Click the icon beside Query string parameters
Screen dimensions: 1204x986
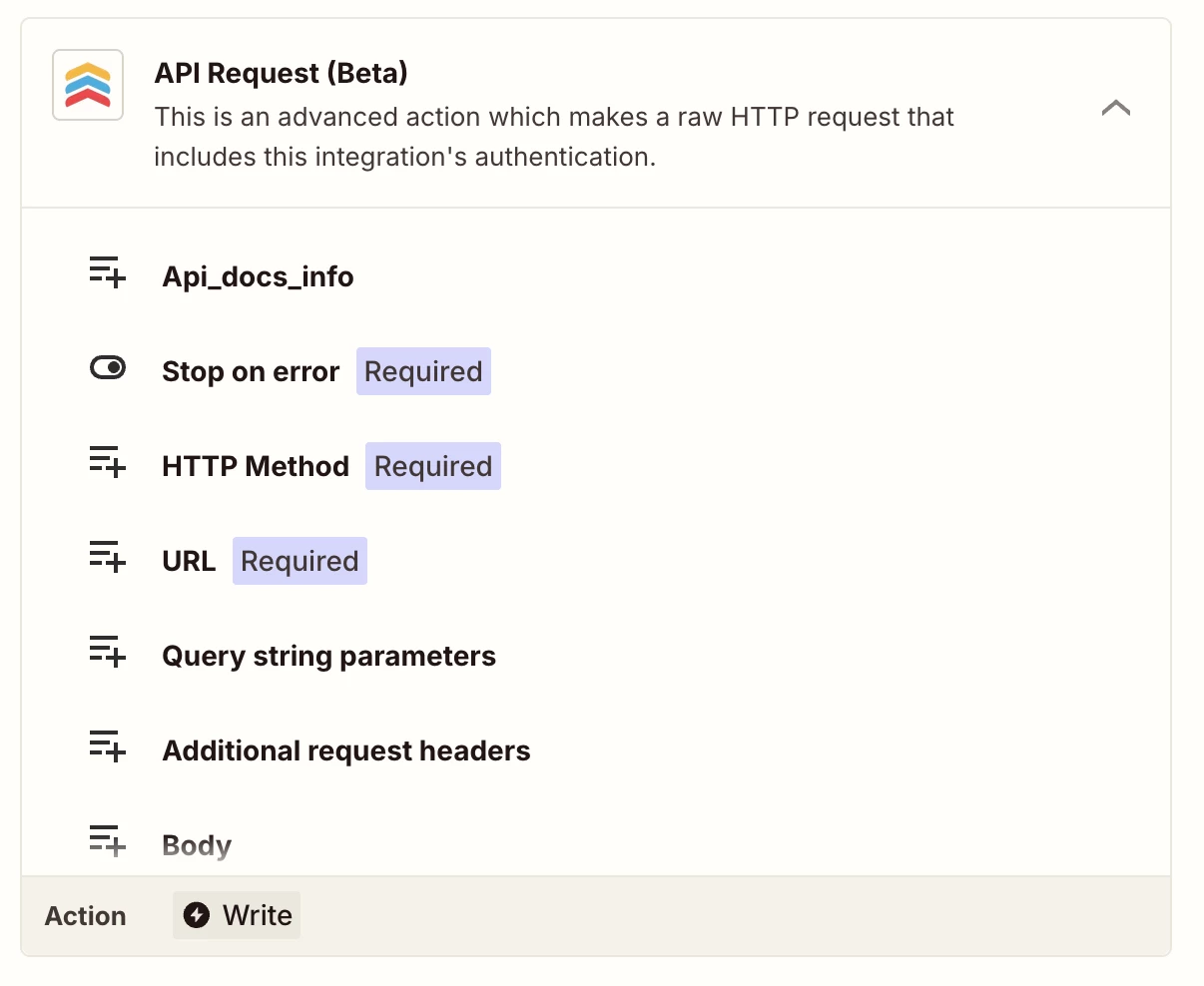click(108, 652)
